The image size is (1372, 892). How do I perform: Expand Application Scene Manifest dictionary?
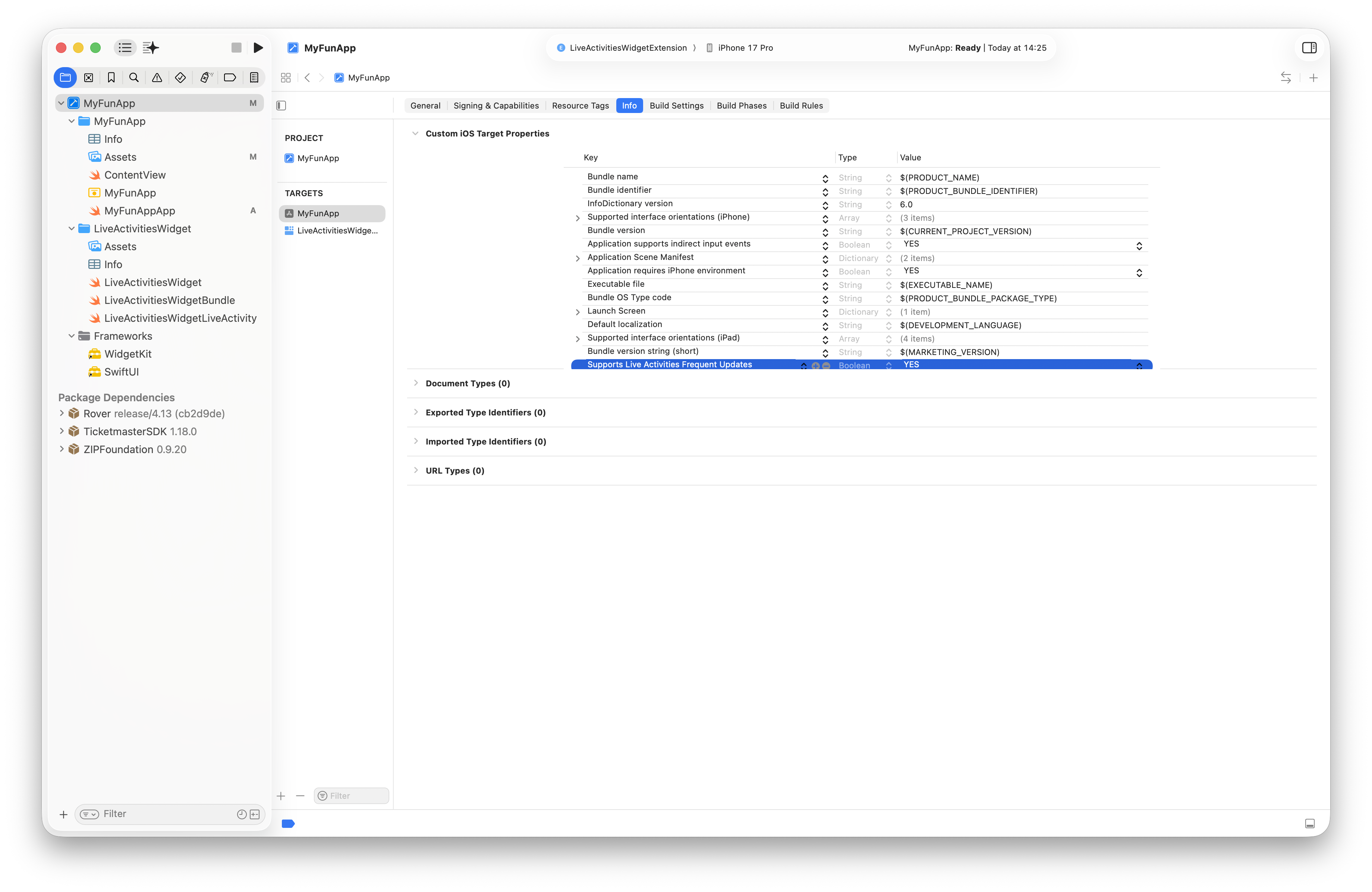[x=578, y=258]
